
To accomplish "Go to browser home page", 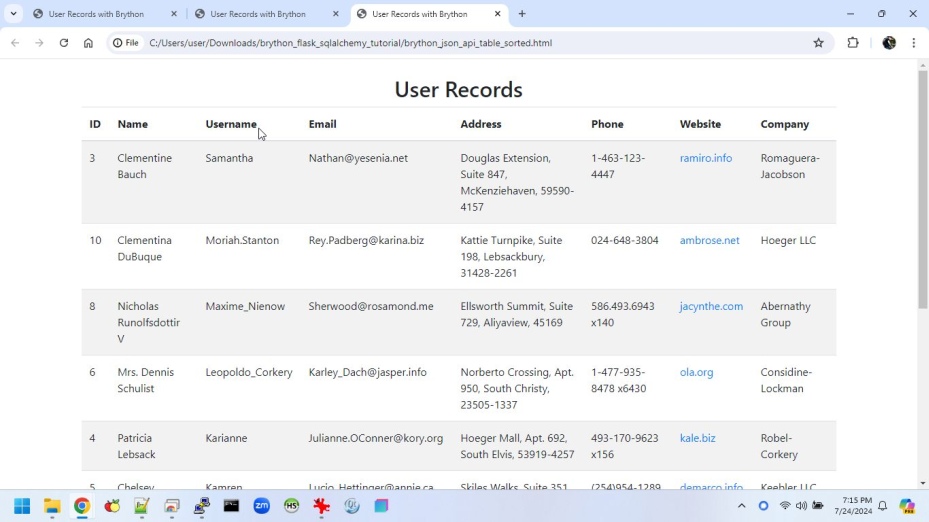I will click(x=88, y=43).
